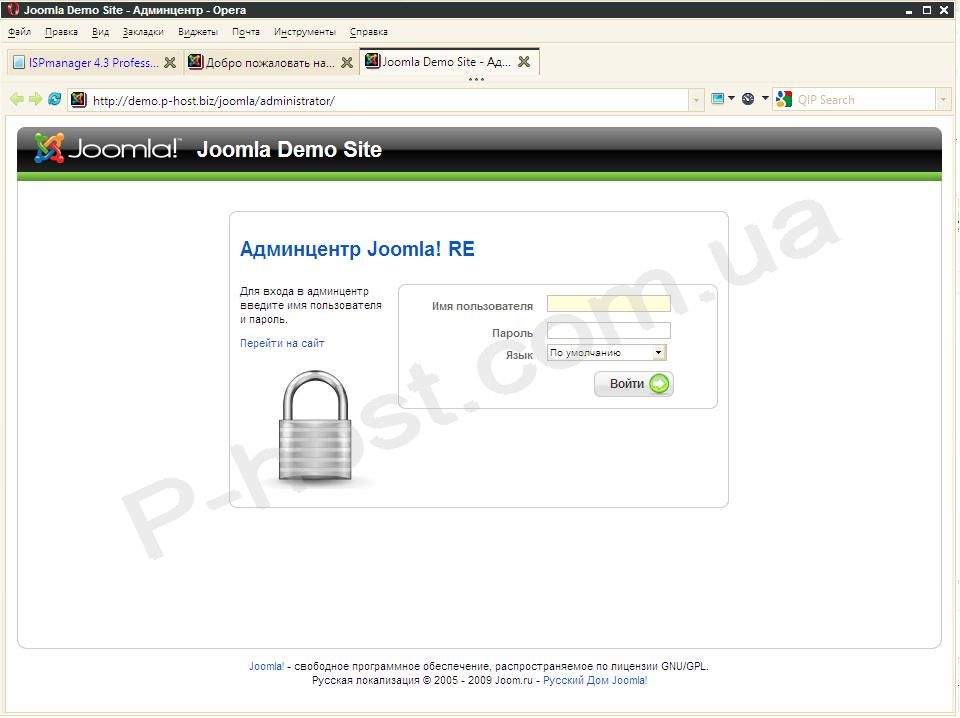Screen dimensions: 960x718
Task: Maximize the Opera window
Action: coord(927,10)
